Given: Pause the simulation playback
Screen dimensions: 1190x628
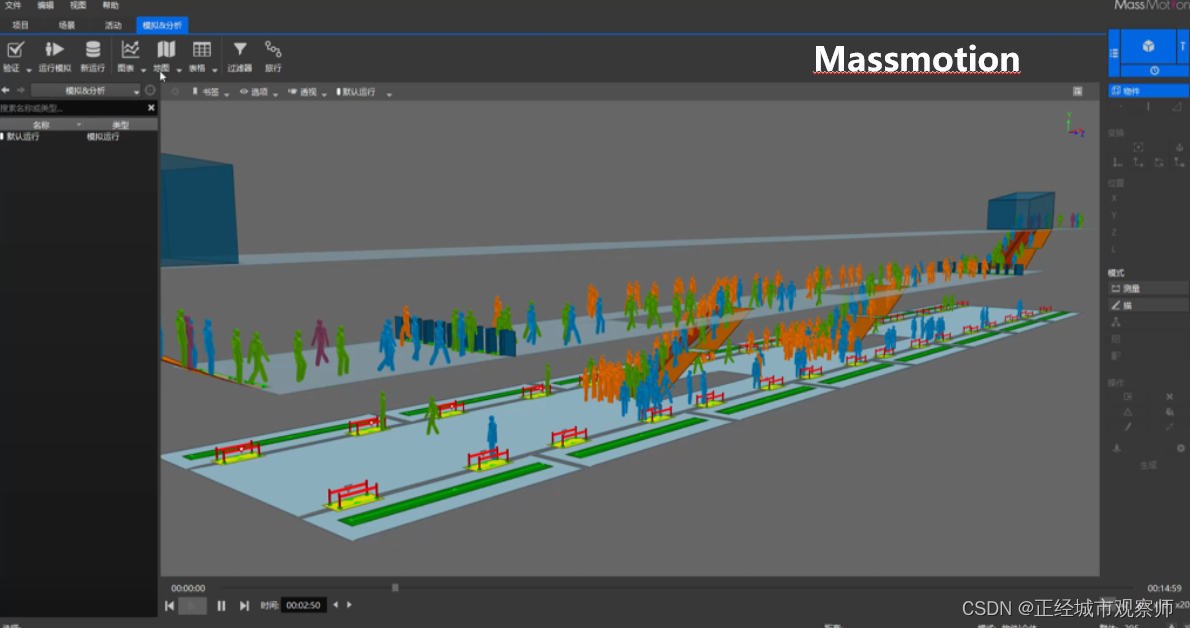Looking at the screenshot, I should [221, 605].
